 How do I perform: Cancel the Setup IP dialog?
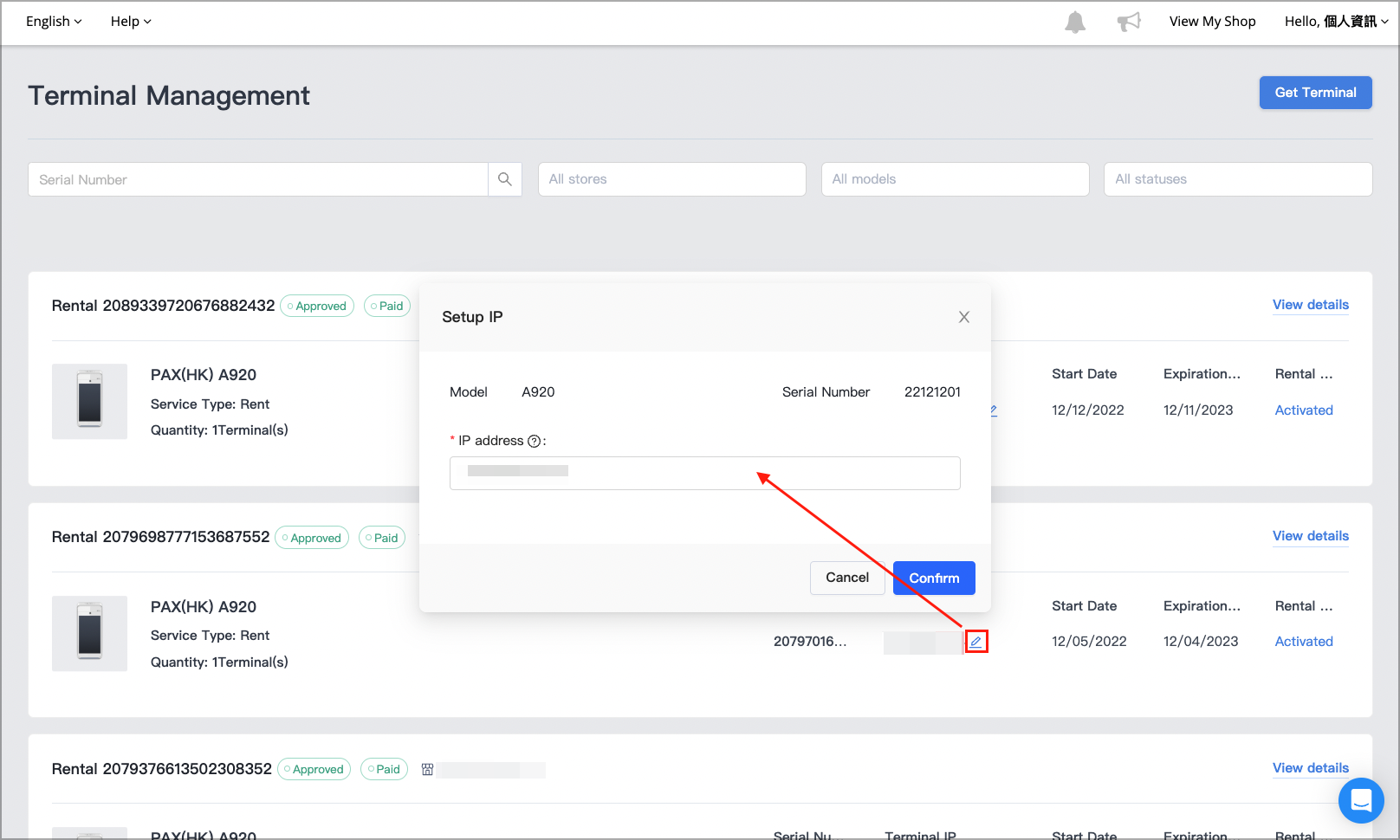[847, 578]
